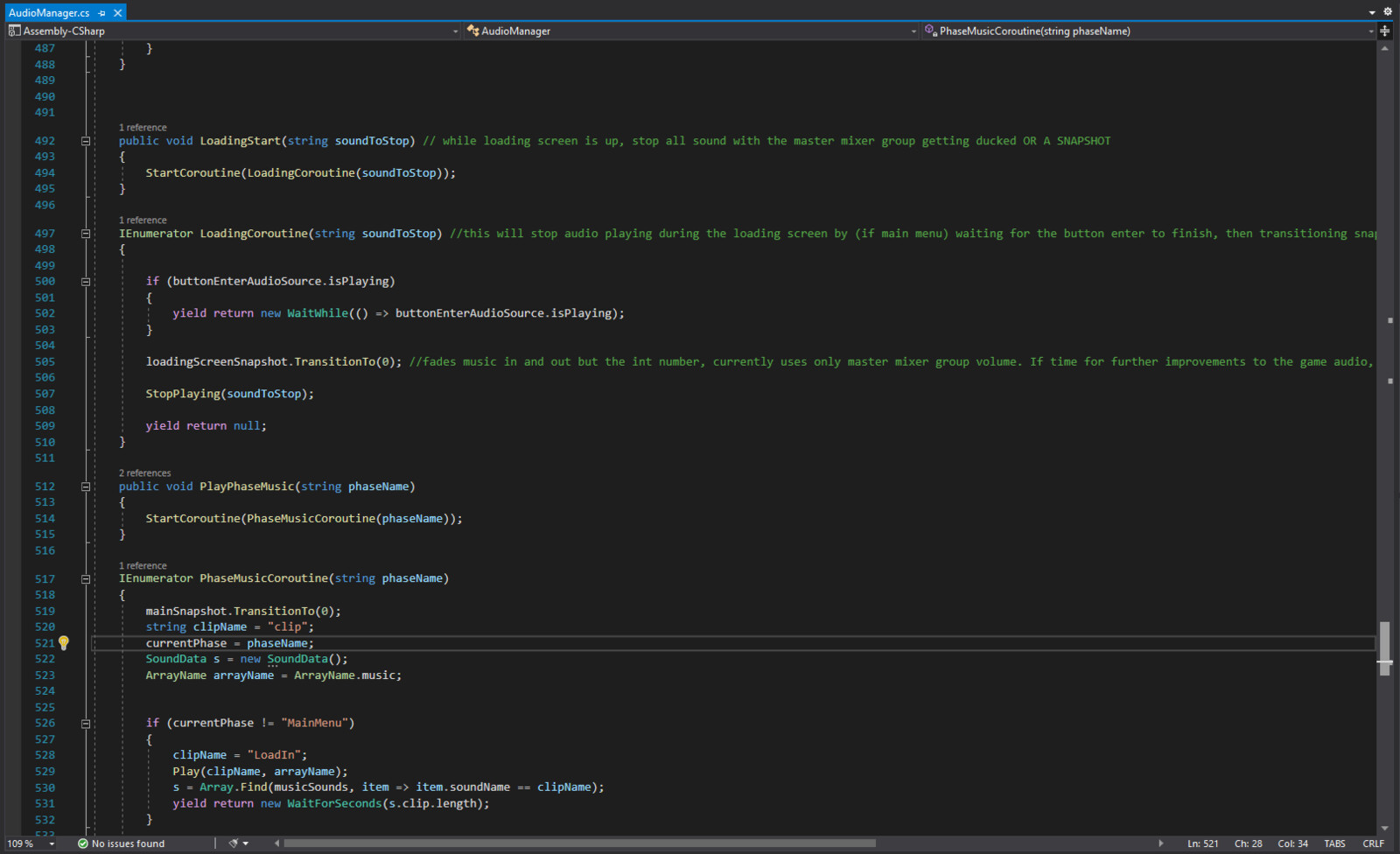Viewport: 1400px width, 854px height.
Task: Click 'Play(clipName, arrayName);' on line 529
Action: [260, 772]
